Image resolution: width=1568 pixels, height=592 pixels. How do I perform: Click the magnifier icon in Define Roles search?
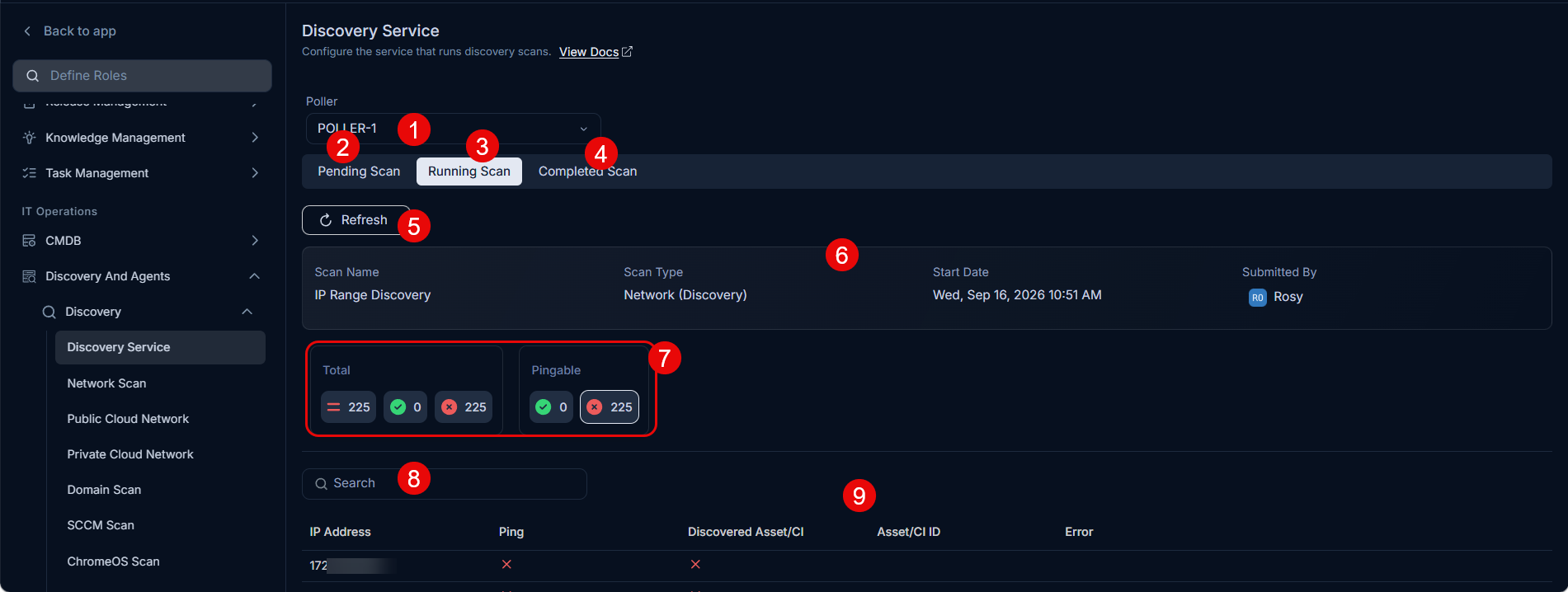click(x=33, y=76)
